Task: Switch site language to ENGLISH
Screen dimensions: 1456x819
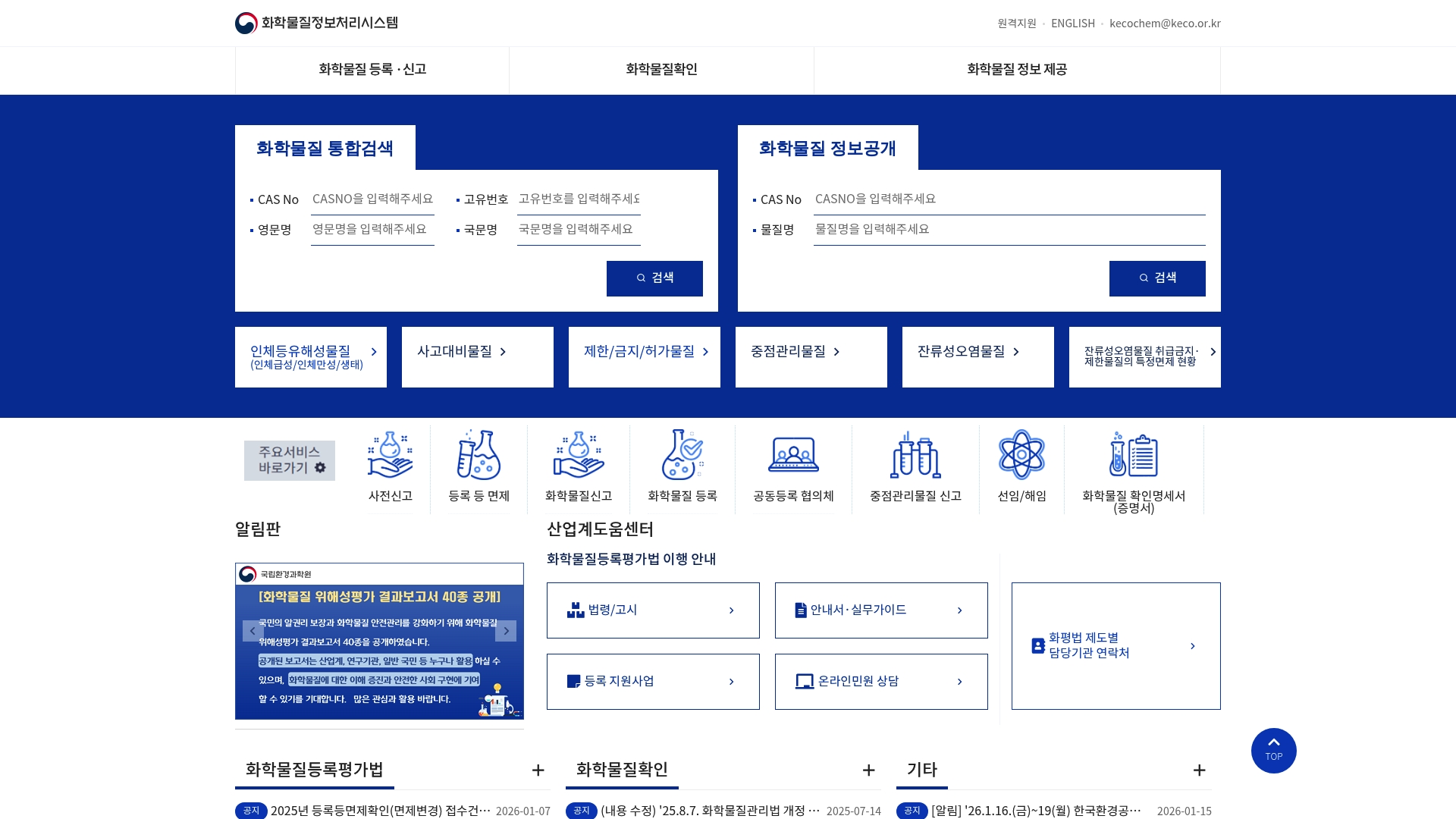Action: (x=1072, y=23)
